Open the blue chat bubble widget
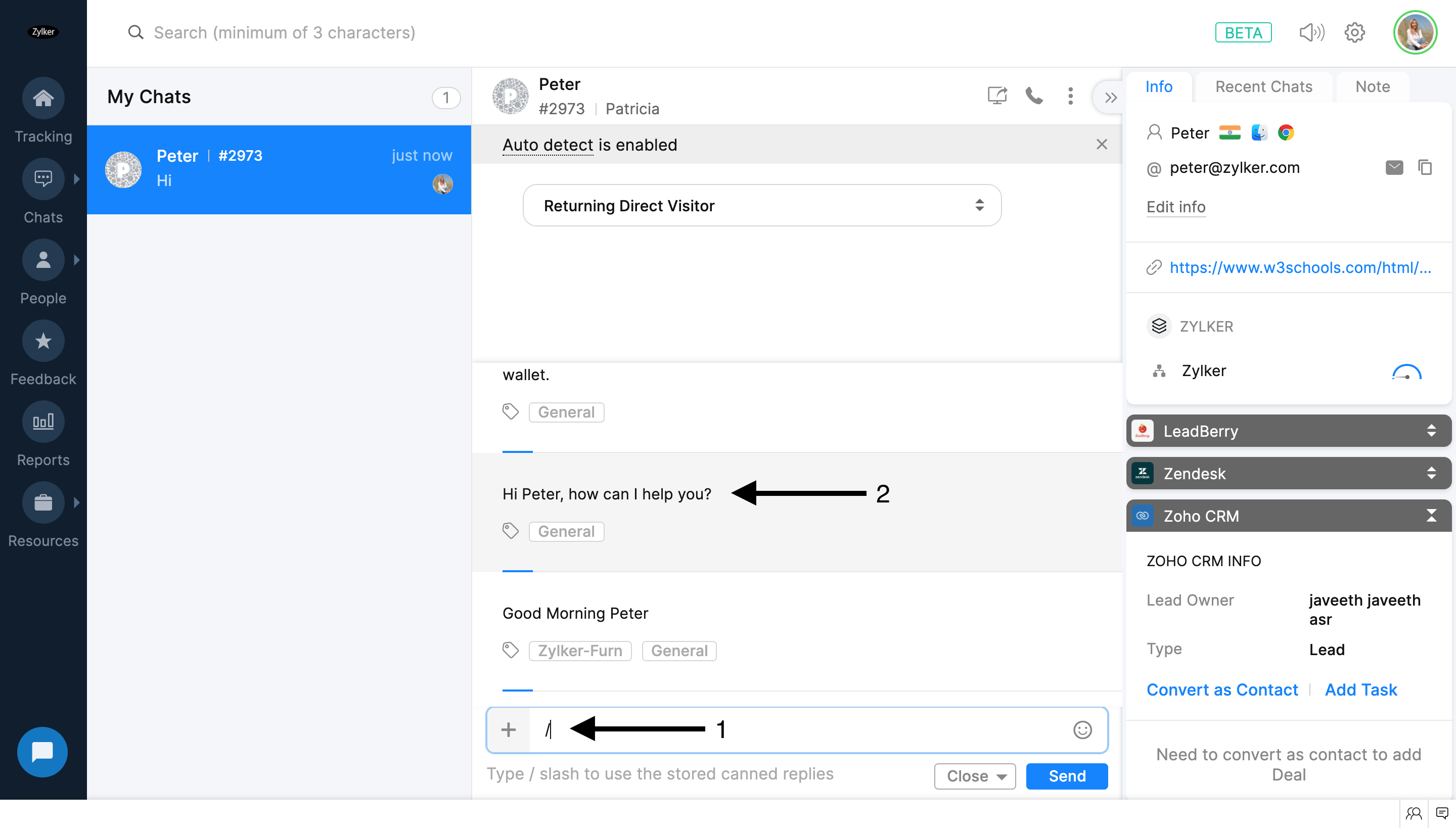The image size is (1456, 828). pos(42,752)
